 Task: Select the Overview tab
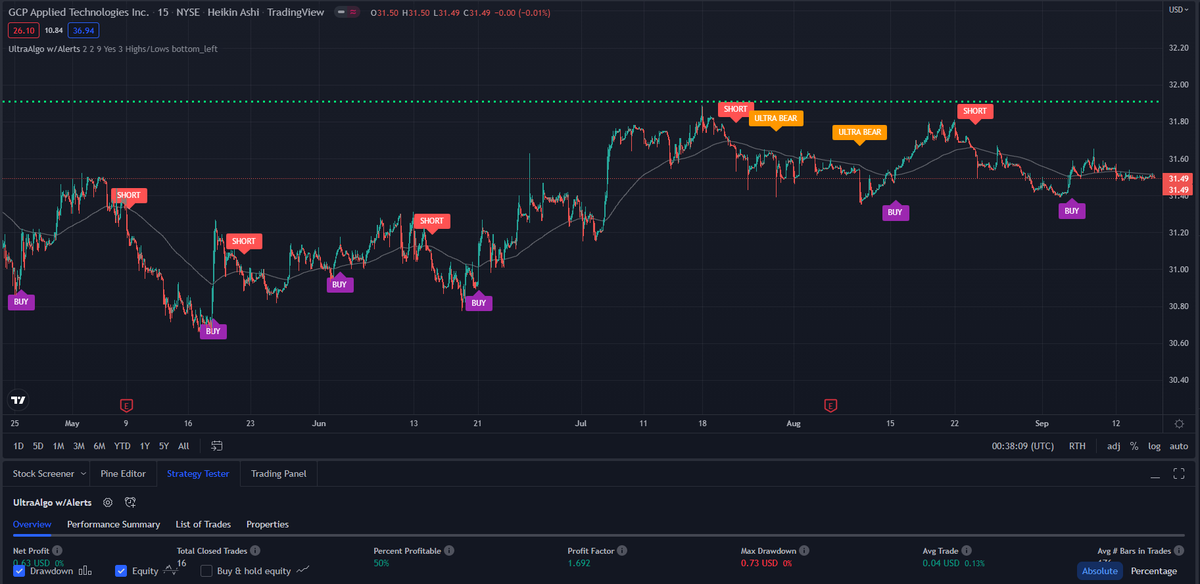(x=32, y=524)
